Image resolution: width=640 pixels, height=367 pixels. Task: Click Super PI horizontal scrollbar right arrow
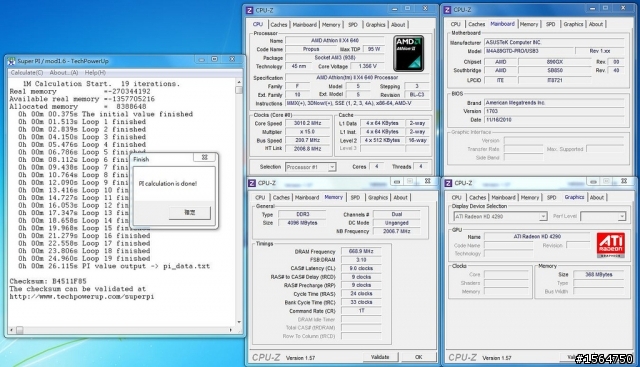pyautogui.click(x=231, y=329)
